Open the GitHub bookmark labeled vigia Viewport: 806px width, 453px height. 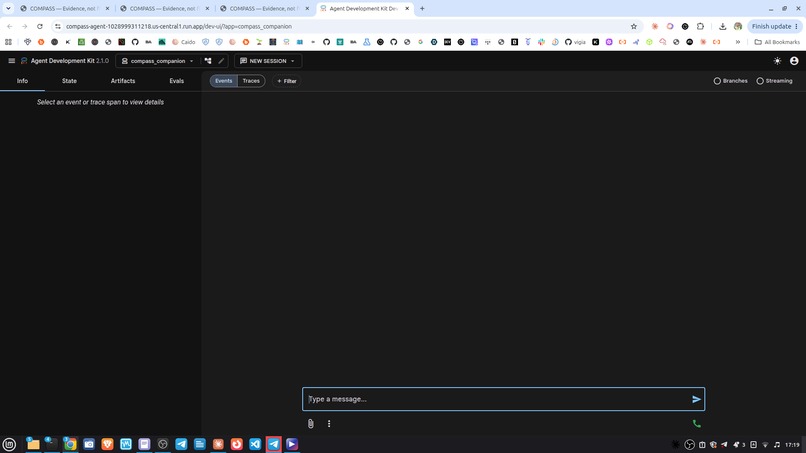coord(575,42)
